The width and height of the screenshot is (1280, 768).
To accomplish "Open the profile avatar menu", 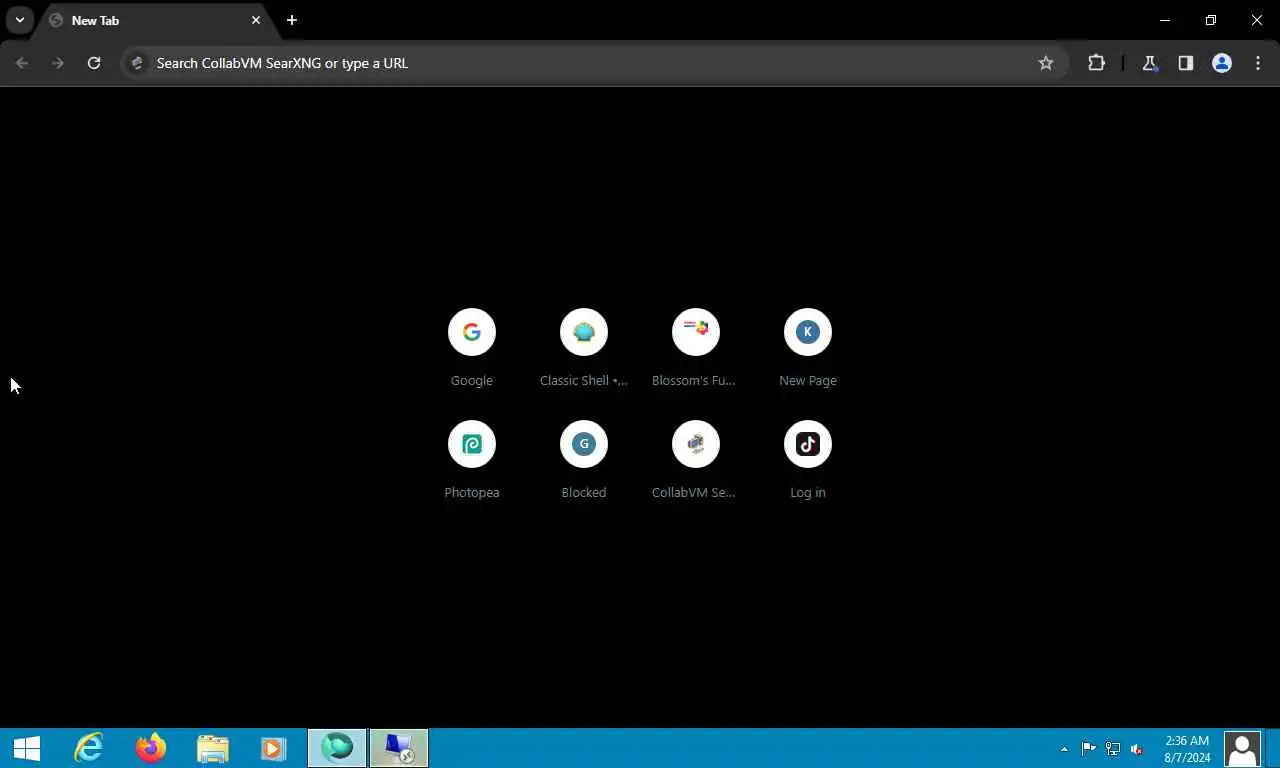I will click(x=1222, y=63).
